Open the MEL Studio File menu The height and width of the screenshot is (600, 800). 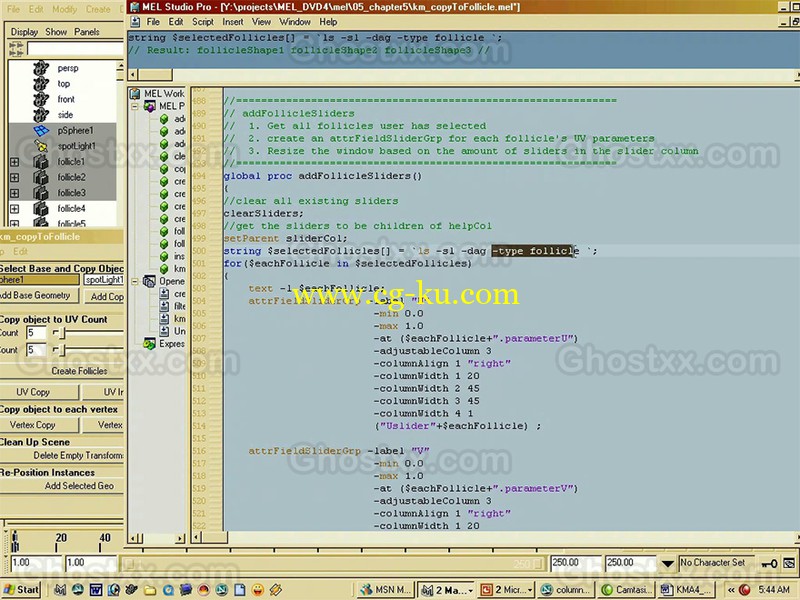pyautogui.click(x=153, y=22)
